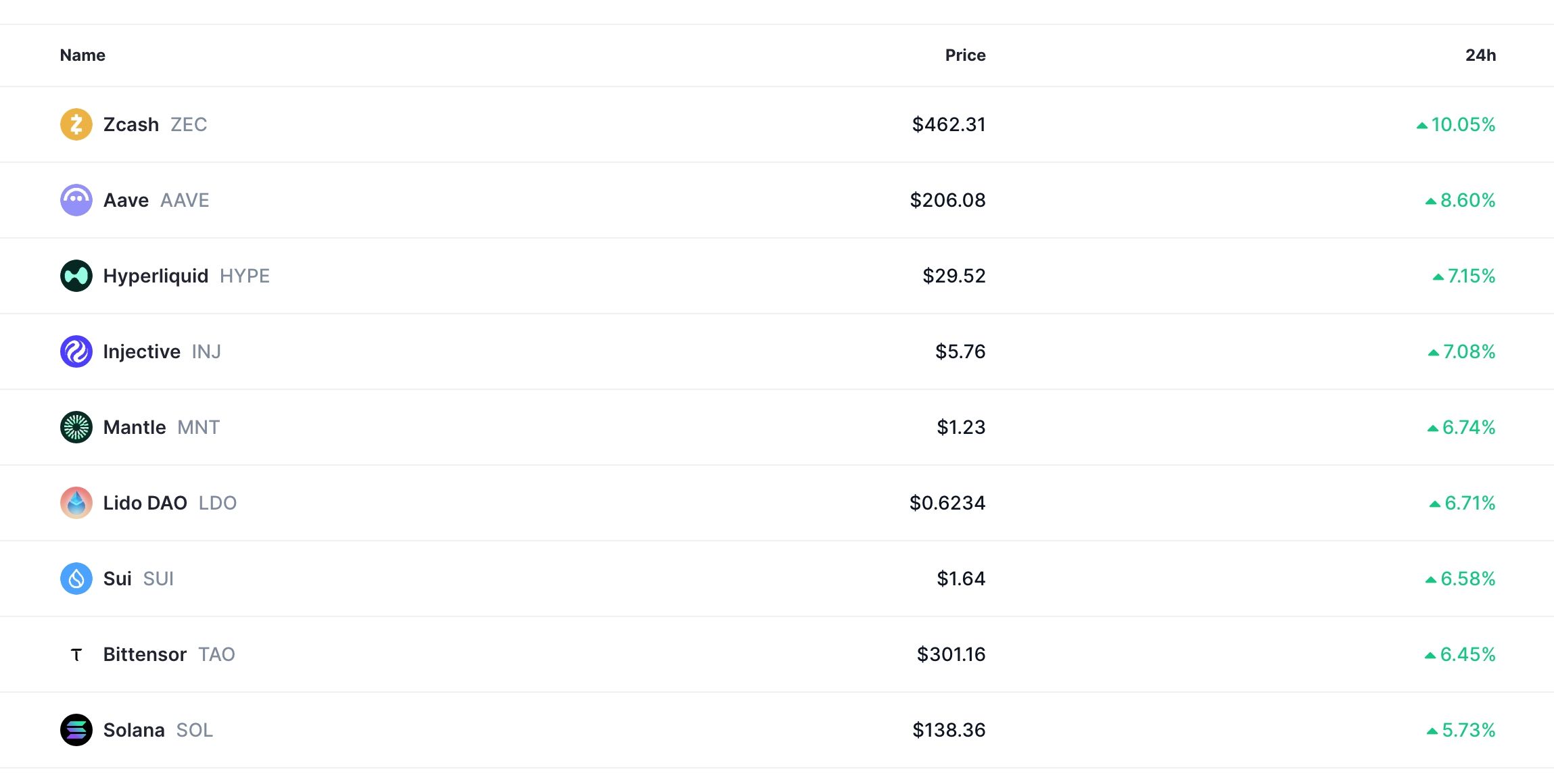
Task: Click Aave's $206.08 price
Action: tap(947, 200)
